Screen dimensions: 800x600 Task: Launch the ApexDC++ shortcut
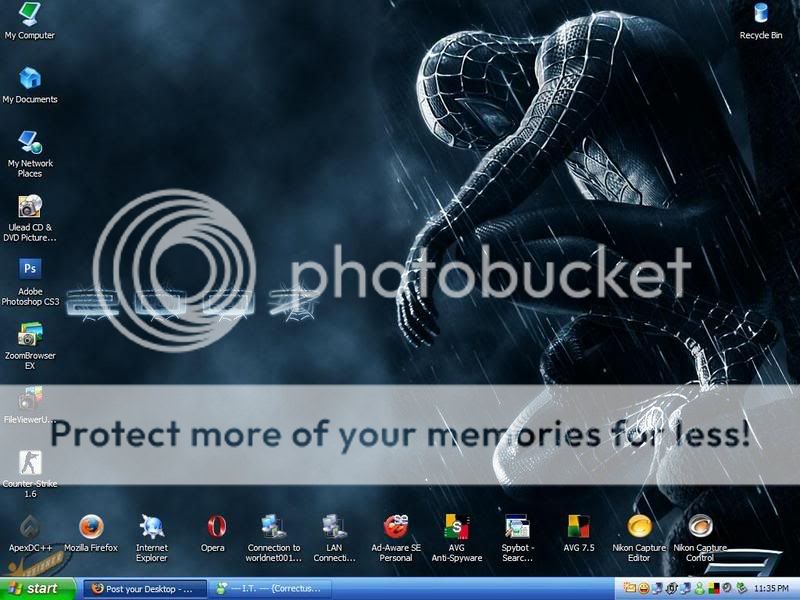[x=30, y=533]
